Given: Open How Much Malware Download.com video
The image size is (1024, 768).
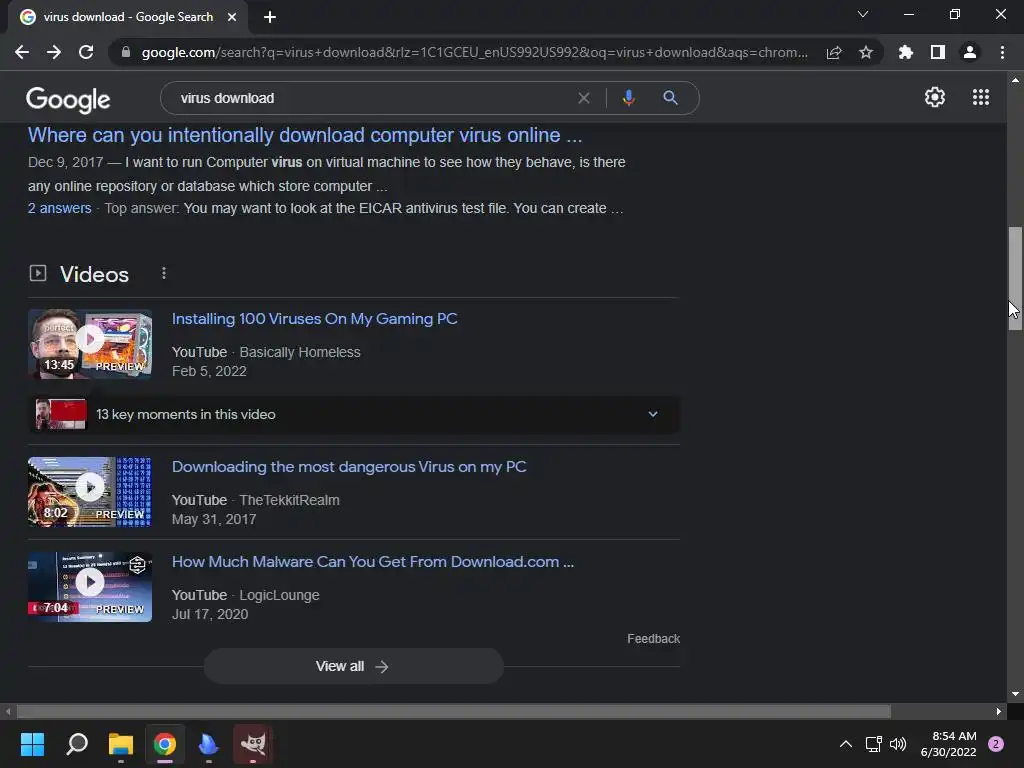Looking at the screenshot, I should 373,562.
